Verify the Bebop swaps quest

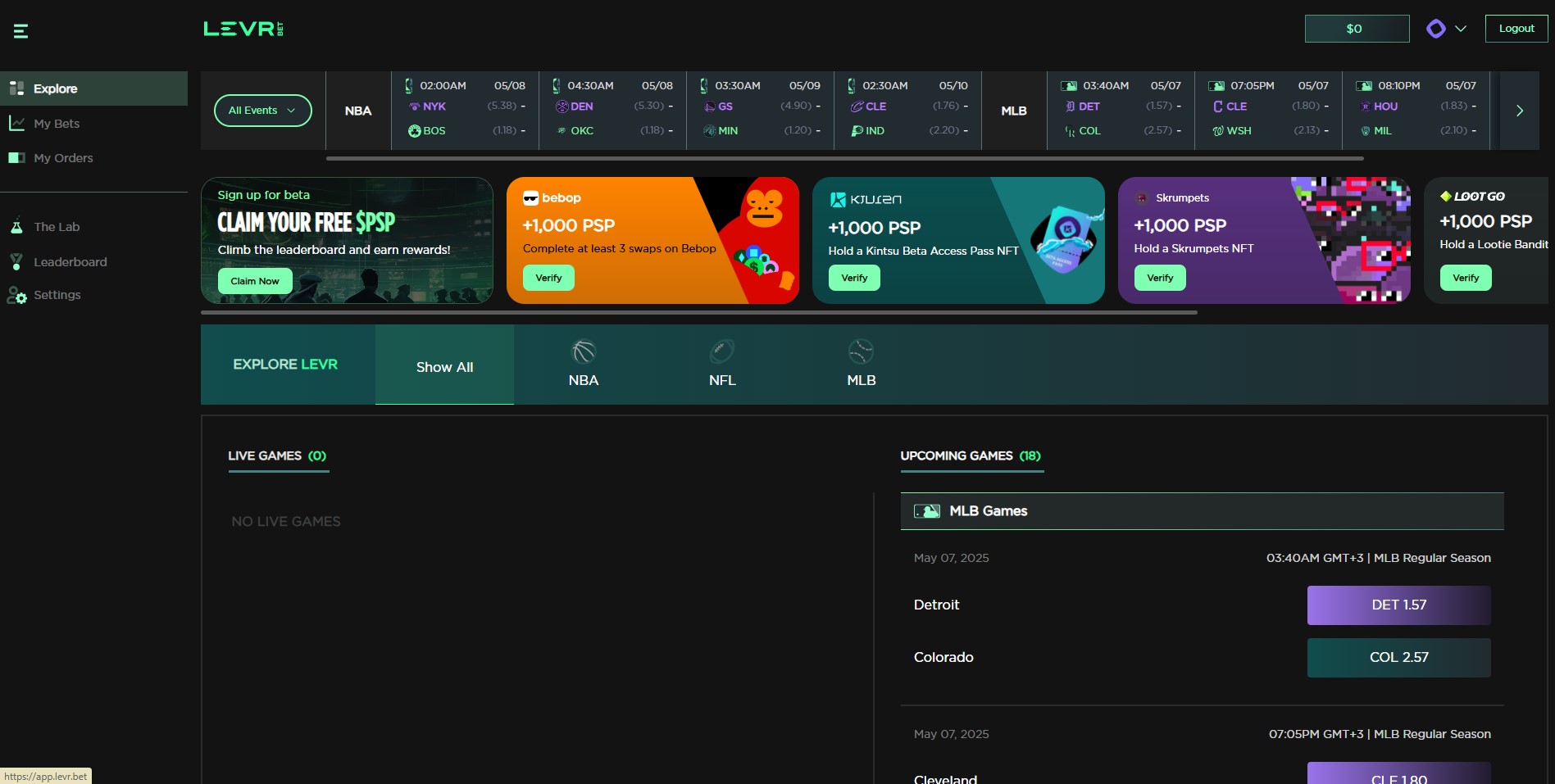tap(548, 278)
